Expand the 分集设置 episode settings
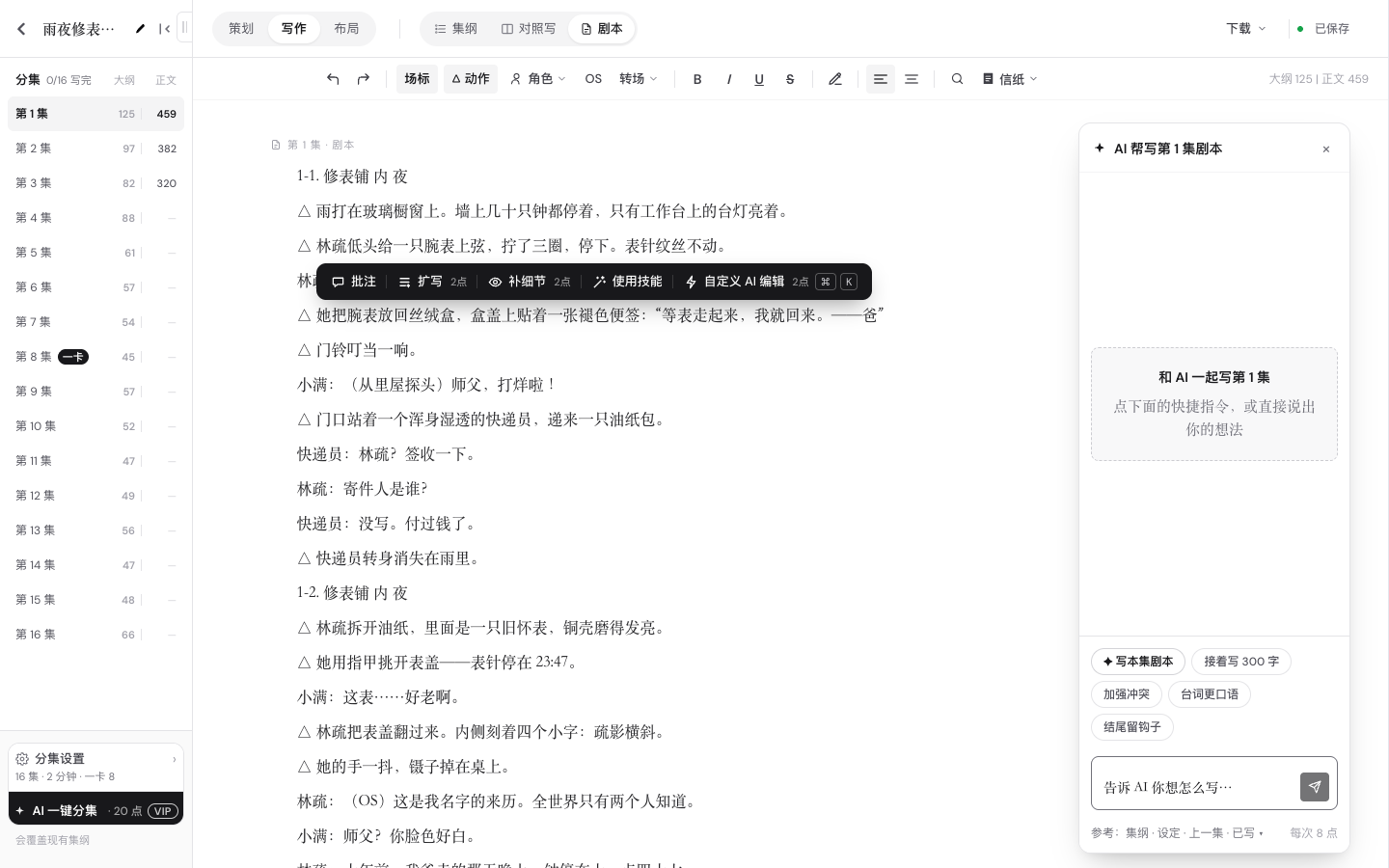This screenshot has width=1389, height=868. [95, 767]
